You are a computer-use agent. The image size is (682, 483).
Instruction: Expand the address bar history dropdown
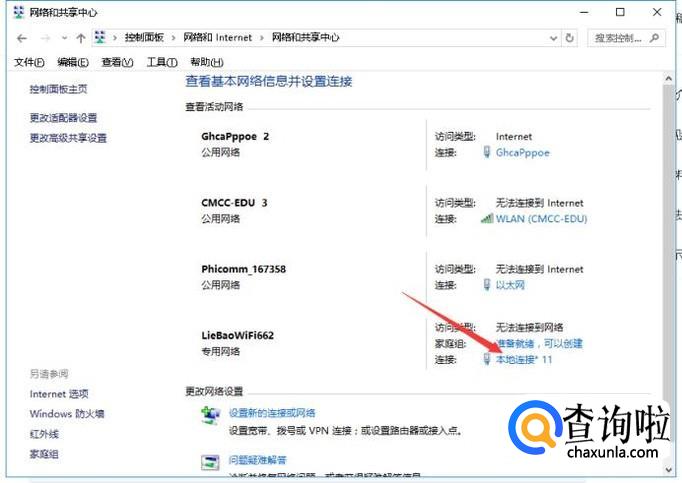tap(553, 38)
